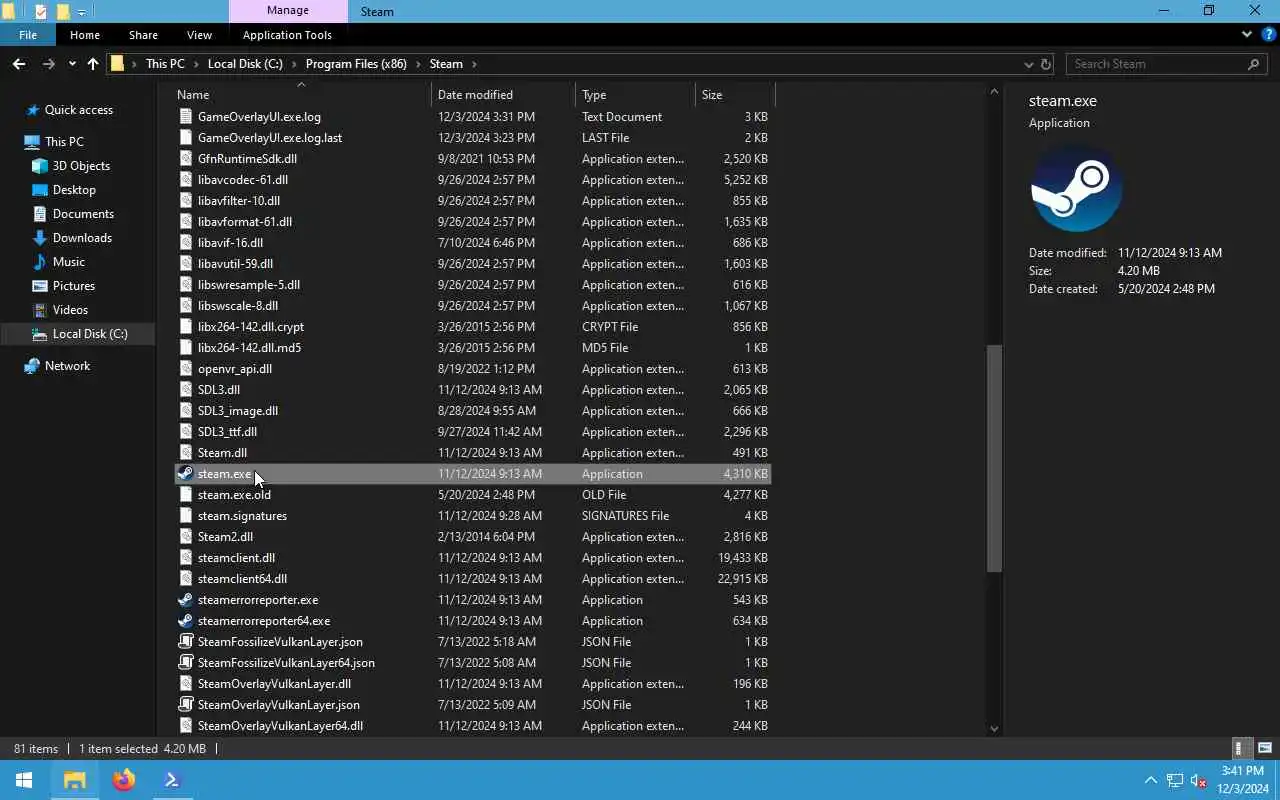The height and width of the screenshot is (800, 1280).
Task: Select the steam.exe application icon
Action: tap(185, 474)
